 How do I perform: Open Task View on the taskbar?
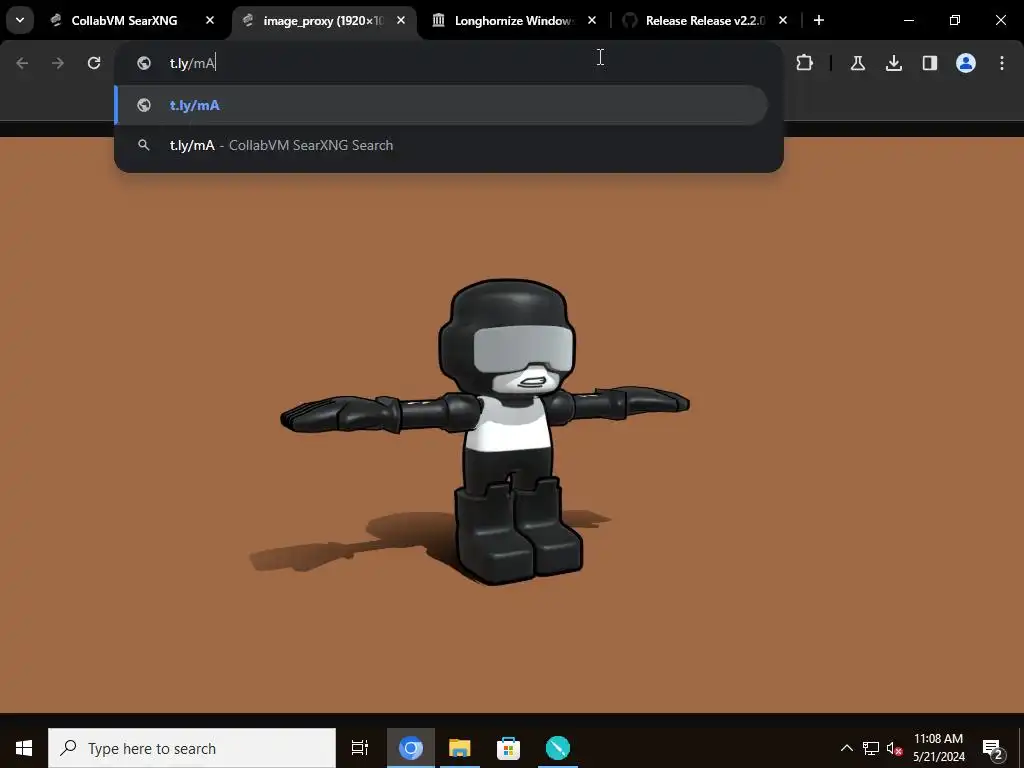point(360,748)
